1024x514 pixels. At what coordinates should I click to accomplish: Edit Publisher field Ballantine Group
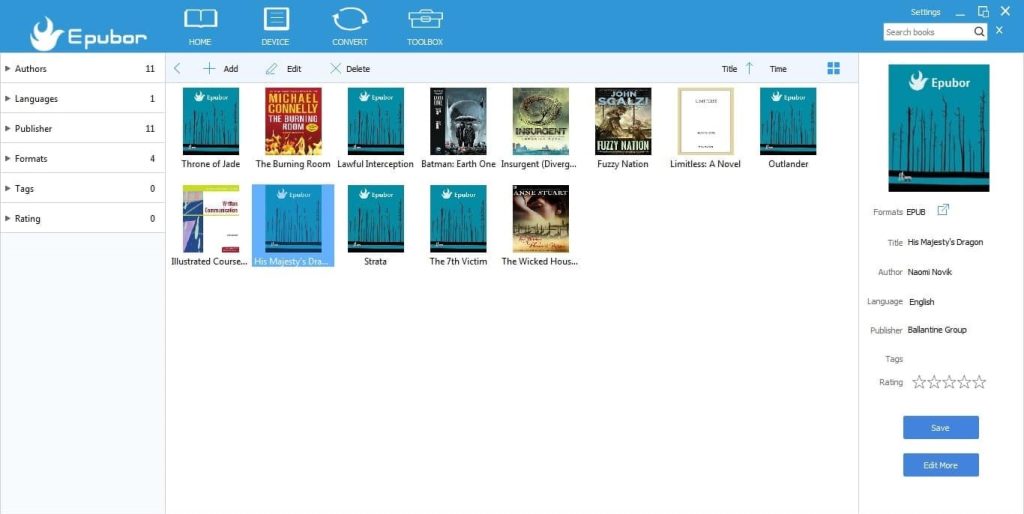coord(936,330)
